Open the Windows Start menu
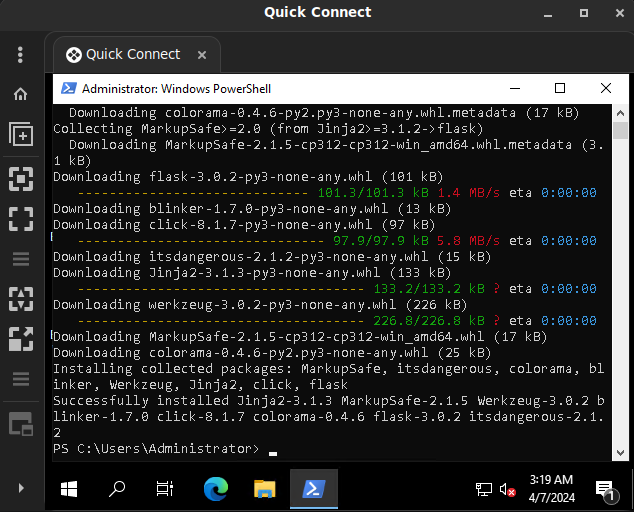Screen dimensions: 634x512 click(69, 489)
